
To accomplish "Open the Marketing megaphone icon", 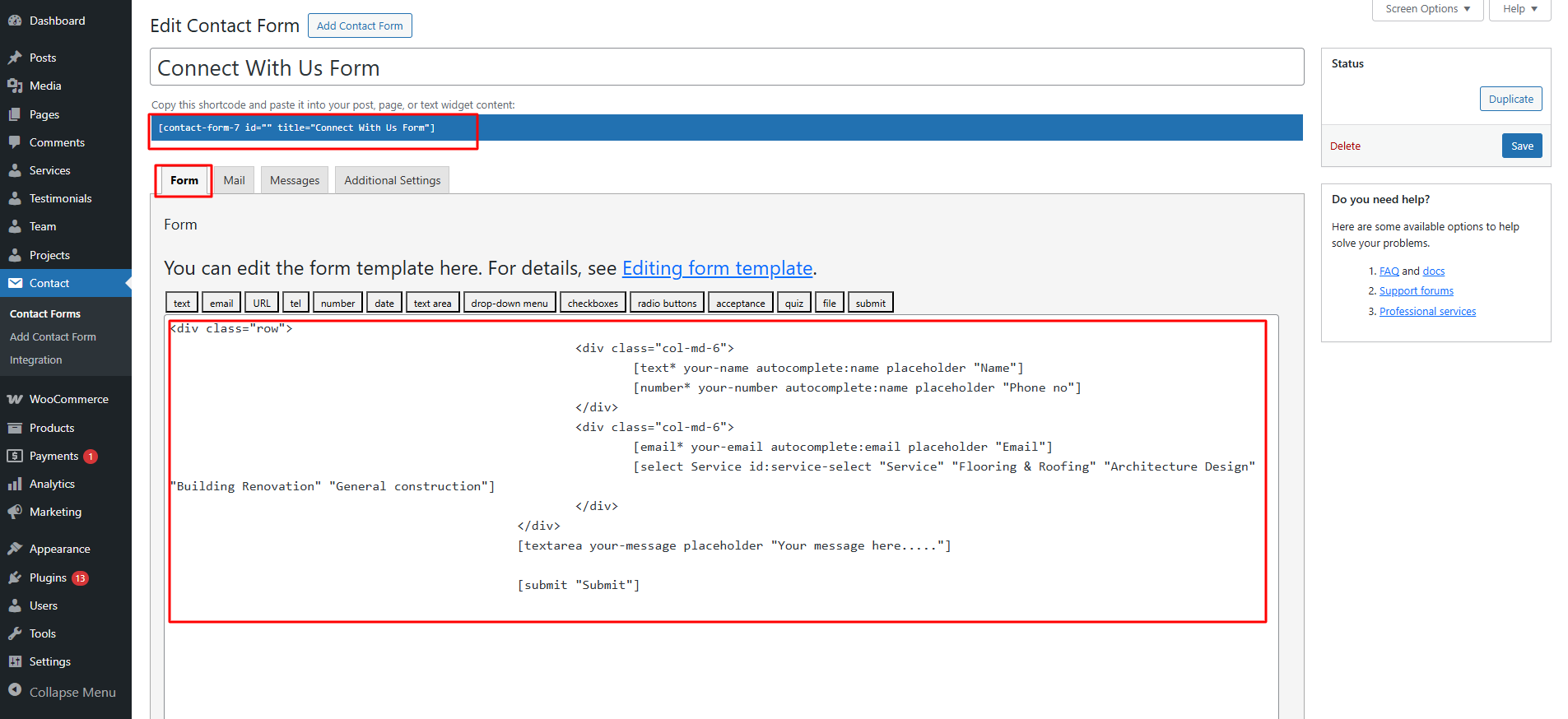I will [15, 512].
